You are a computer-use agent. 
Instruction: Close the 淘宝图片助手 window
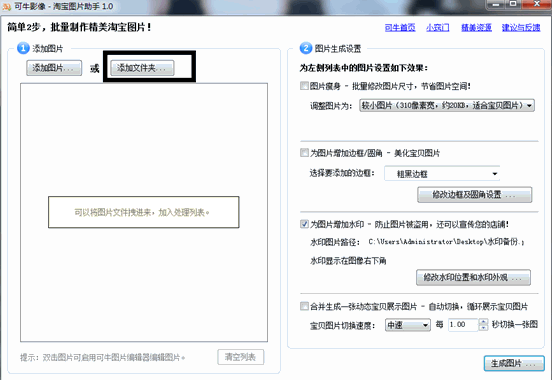pos(537,4)
